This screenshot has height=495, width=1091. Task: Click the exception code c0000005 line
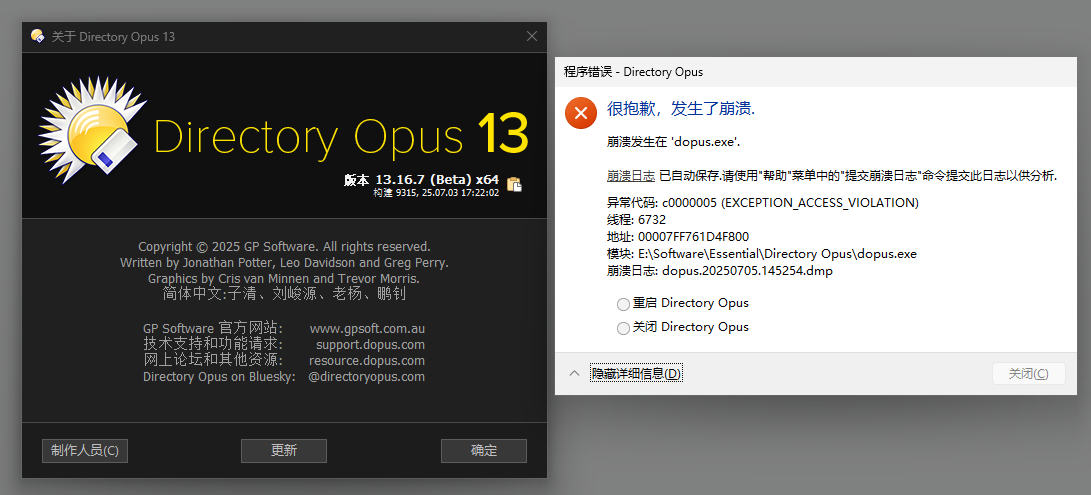(x=763, y=203)
